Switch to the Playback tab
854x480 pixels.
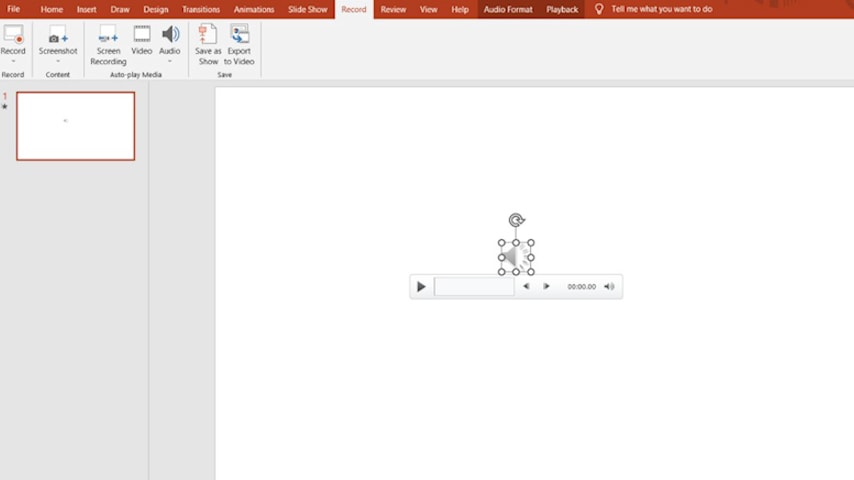(562, 9)
